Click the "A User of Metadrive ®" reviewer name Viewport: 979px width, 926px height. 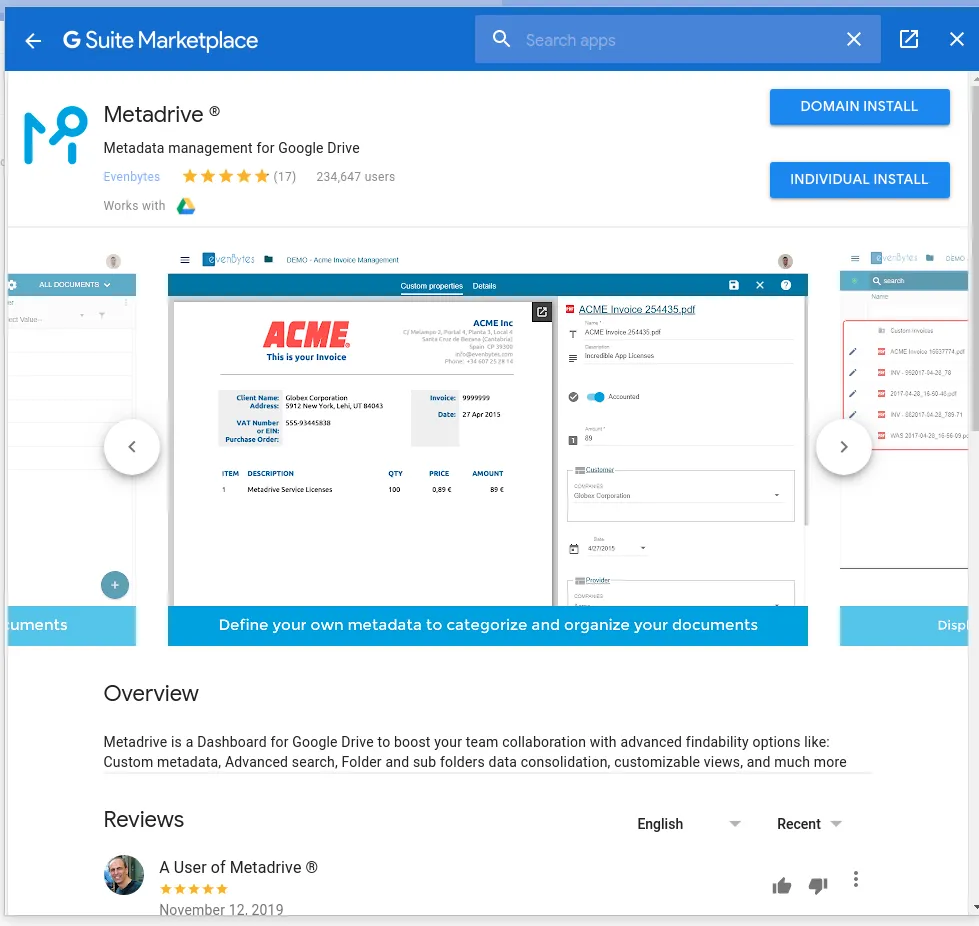coord(239,867)
